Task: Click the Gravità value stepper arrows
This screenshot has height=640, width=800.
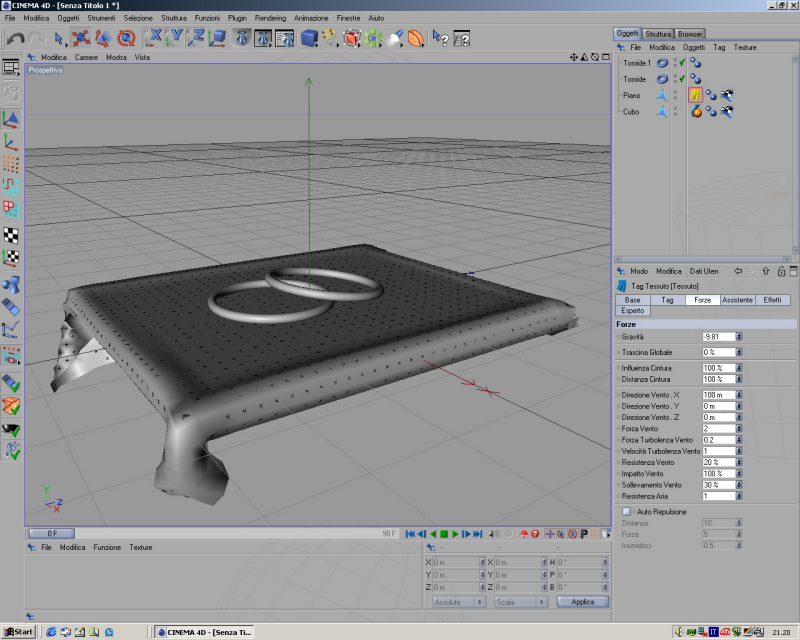Action: (x=739, y=337)
